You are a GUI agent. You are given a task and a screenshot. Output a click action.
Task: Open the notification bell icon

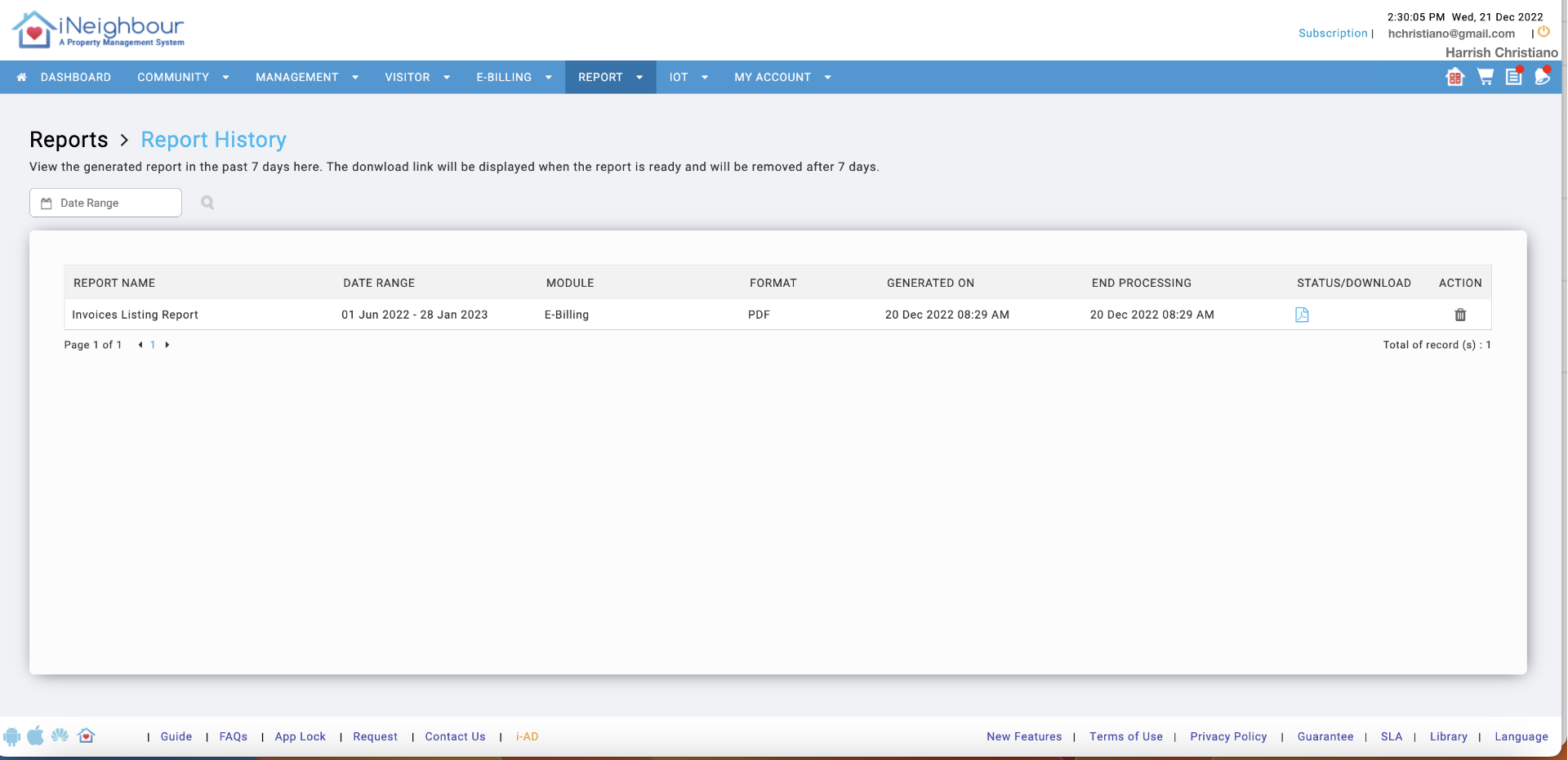click(1542, 77)
